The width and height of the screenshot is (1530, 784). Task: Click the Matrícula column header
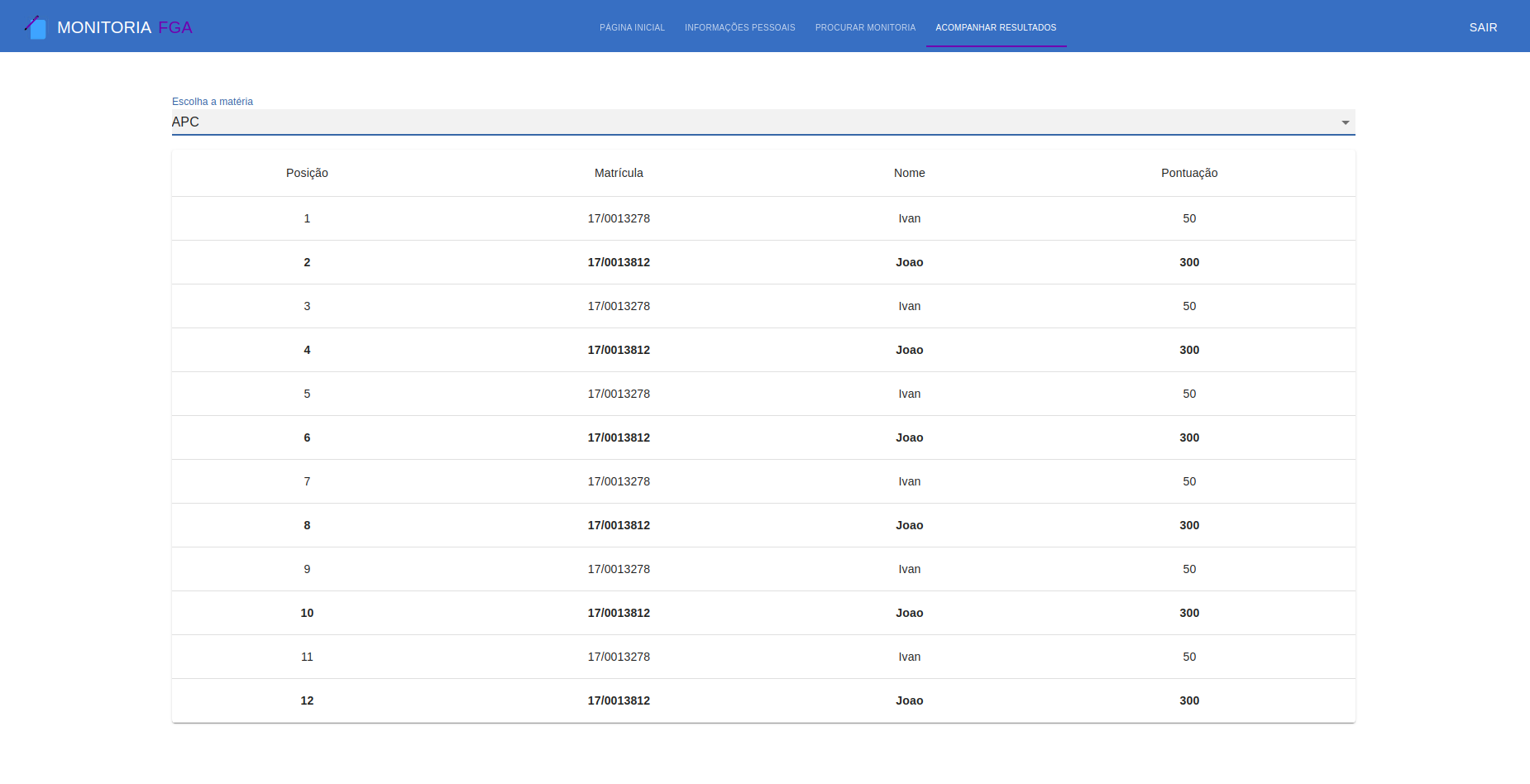[x=619, y=173]
